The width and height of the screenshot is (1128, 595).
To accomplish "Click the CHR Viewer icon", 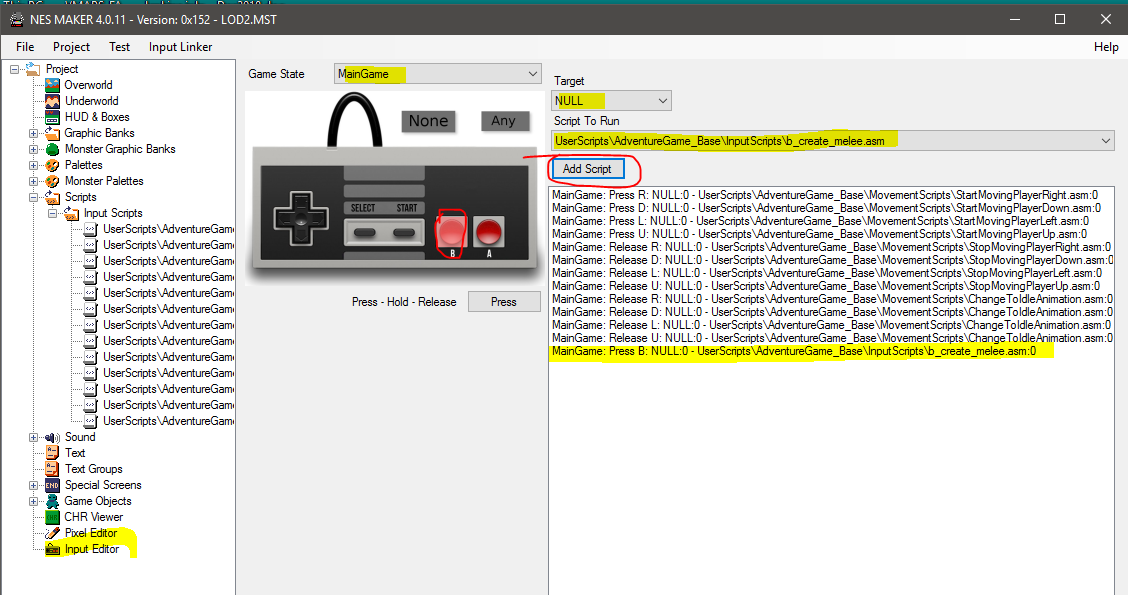I will pyautogui.click(x=53, y=517).
